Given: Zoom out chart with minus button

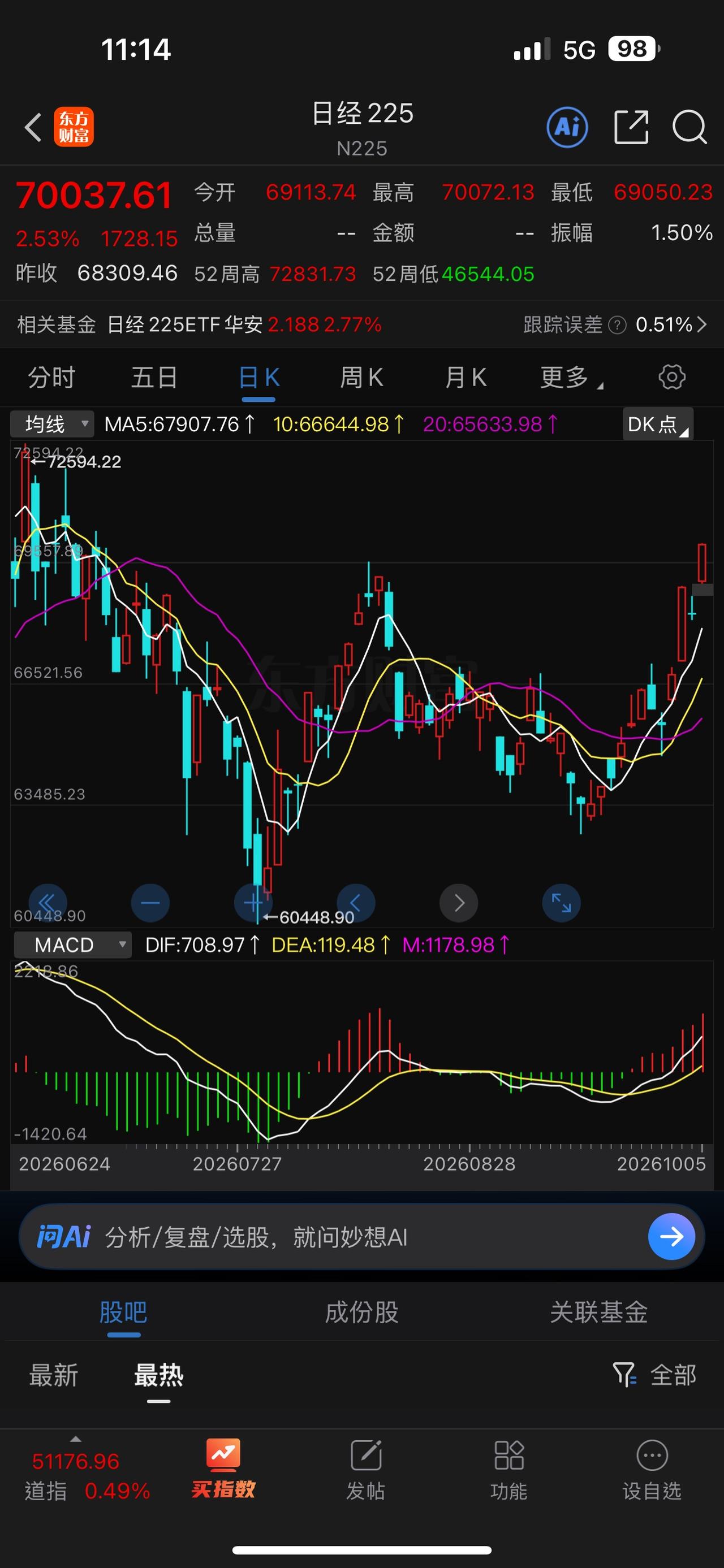Looking at the screenshot, I should pos(150,903).
